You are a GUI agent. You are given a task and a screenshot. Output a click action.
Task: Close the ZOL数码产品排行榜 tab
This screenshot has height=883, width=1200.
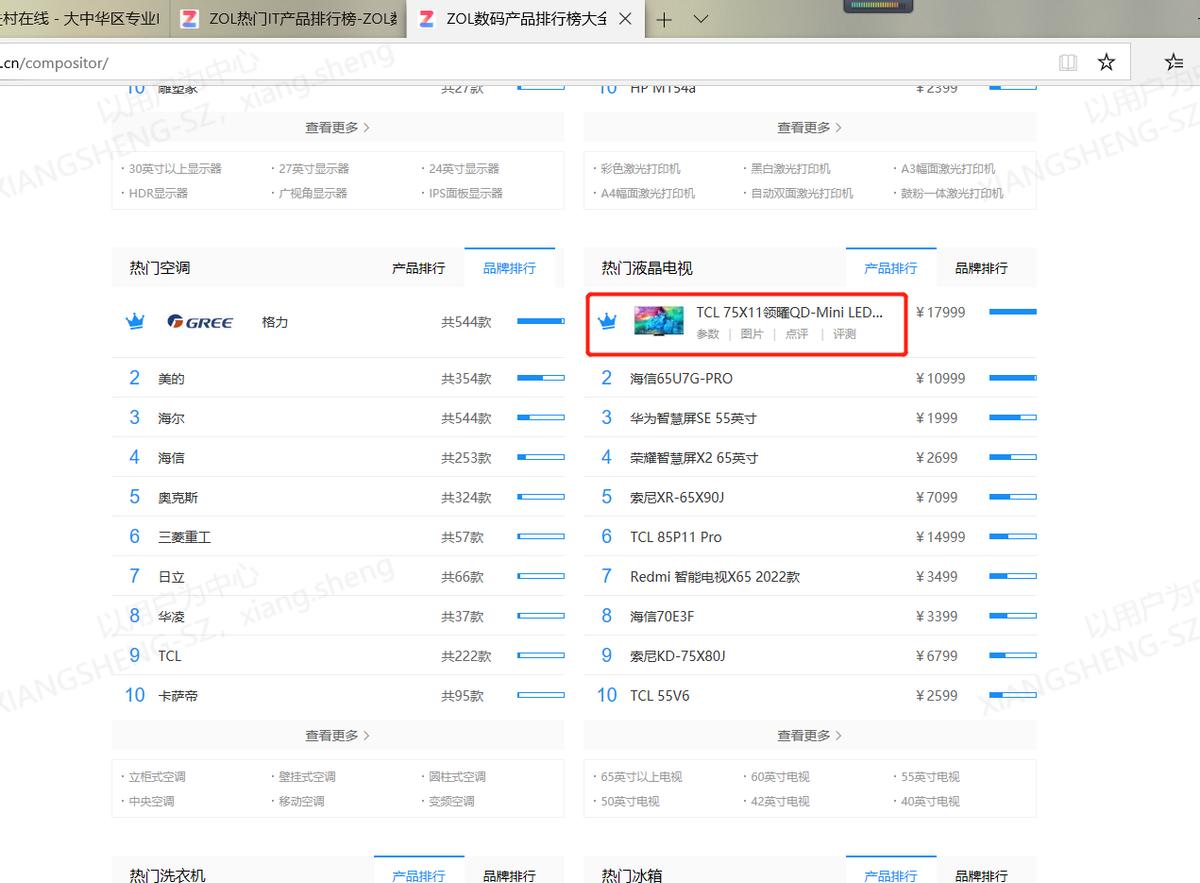[x=625, y=19]
